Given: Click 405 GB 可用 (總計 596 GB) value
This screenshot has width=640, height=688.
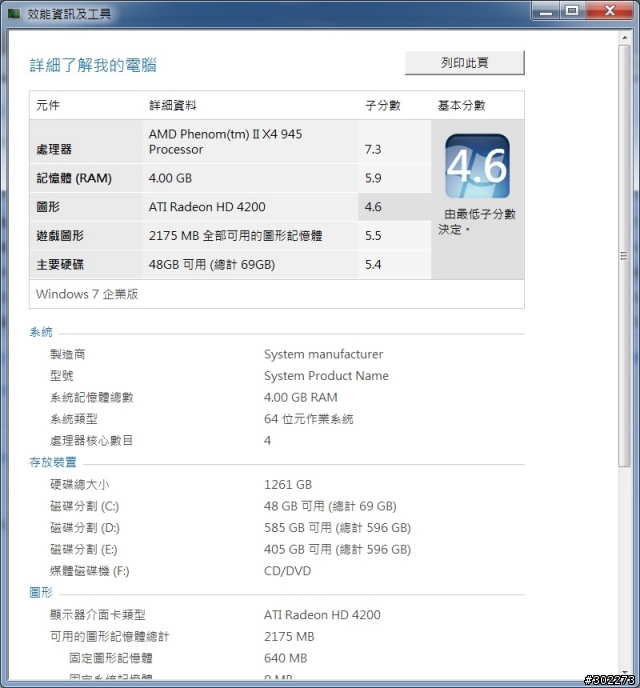Looking at the screenshot, I should click(337, 549).
